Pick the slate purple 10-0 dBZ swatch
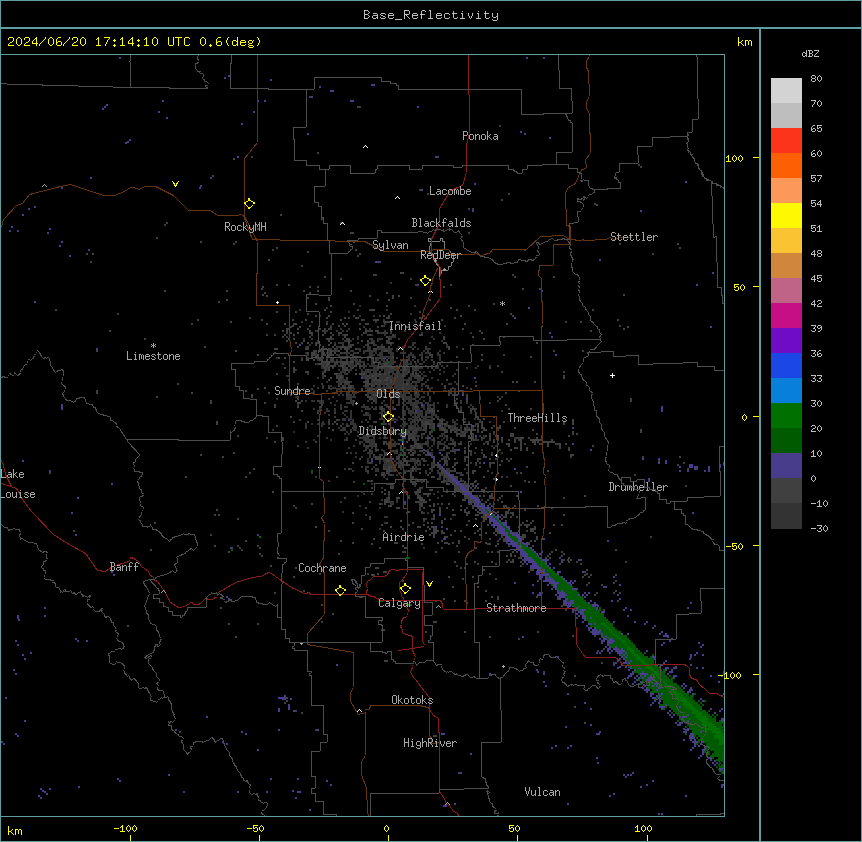The image size is (862, 842). tap(786, 466)
